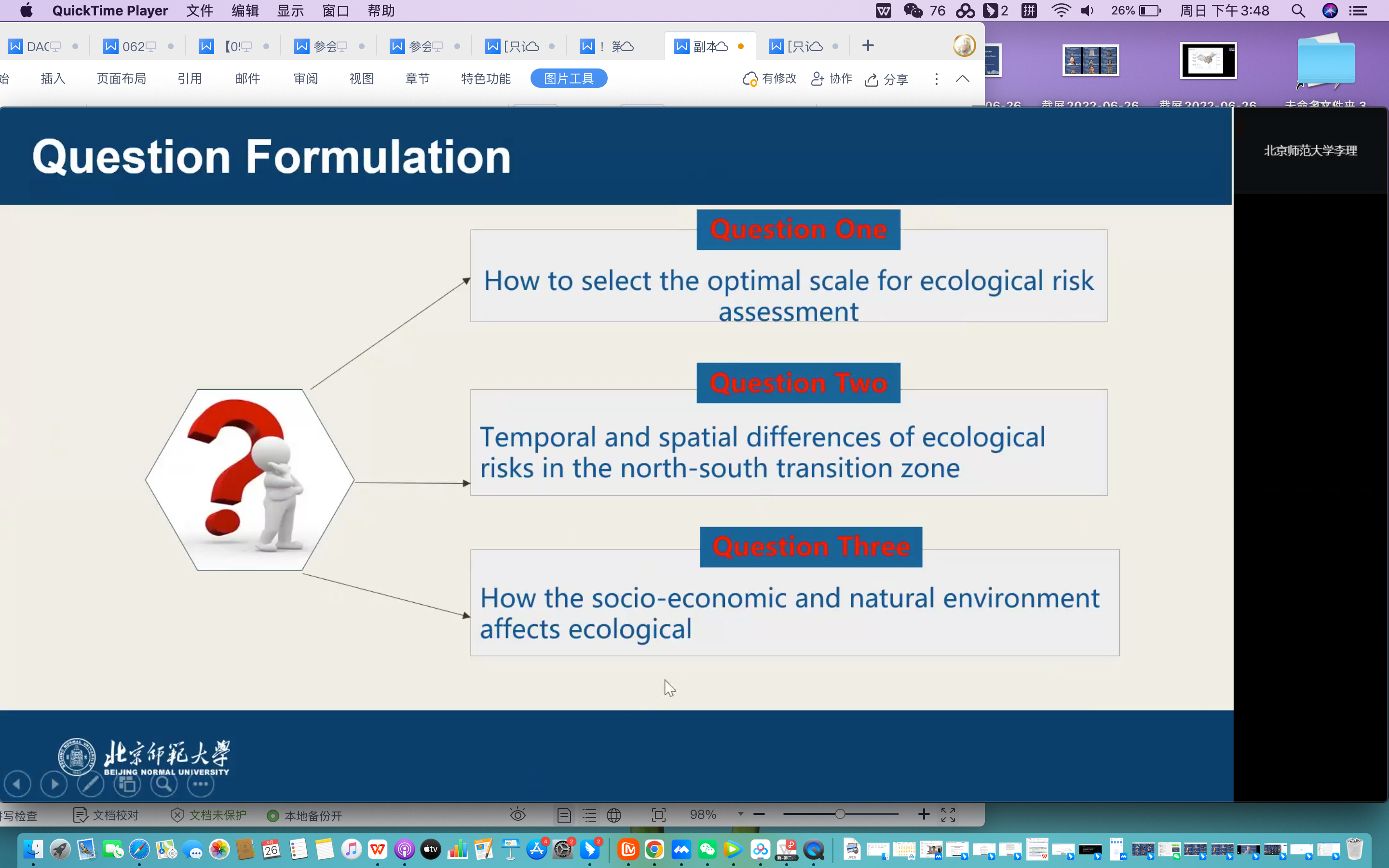The image size is (1389, 868).
Task: Collapse the ribbon with the chevron arrow
Action: pos(963,79)
